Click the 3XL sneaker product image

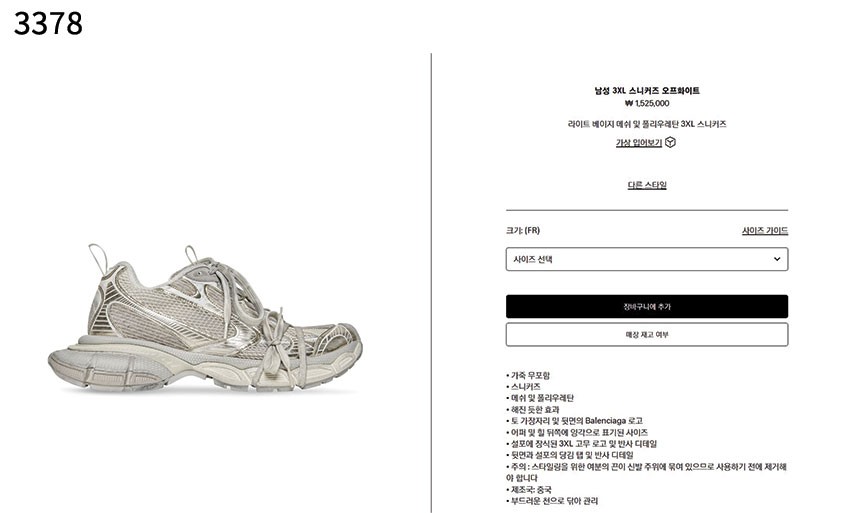[205, 318]
